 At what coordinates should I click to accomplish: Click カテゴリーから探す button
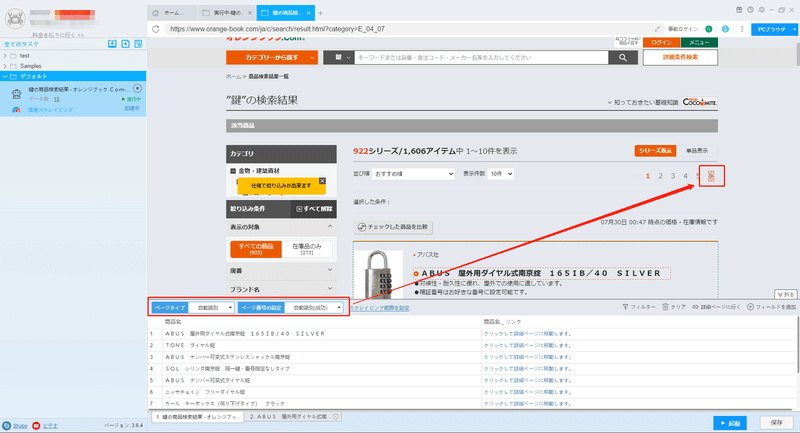[x=272, y=58]
